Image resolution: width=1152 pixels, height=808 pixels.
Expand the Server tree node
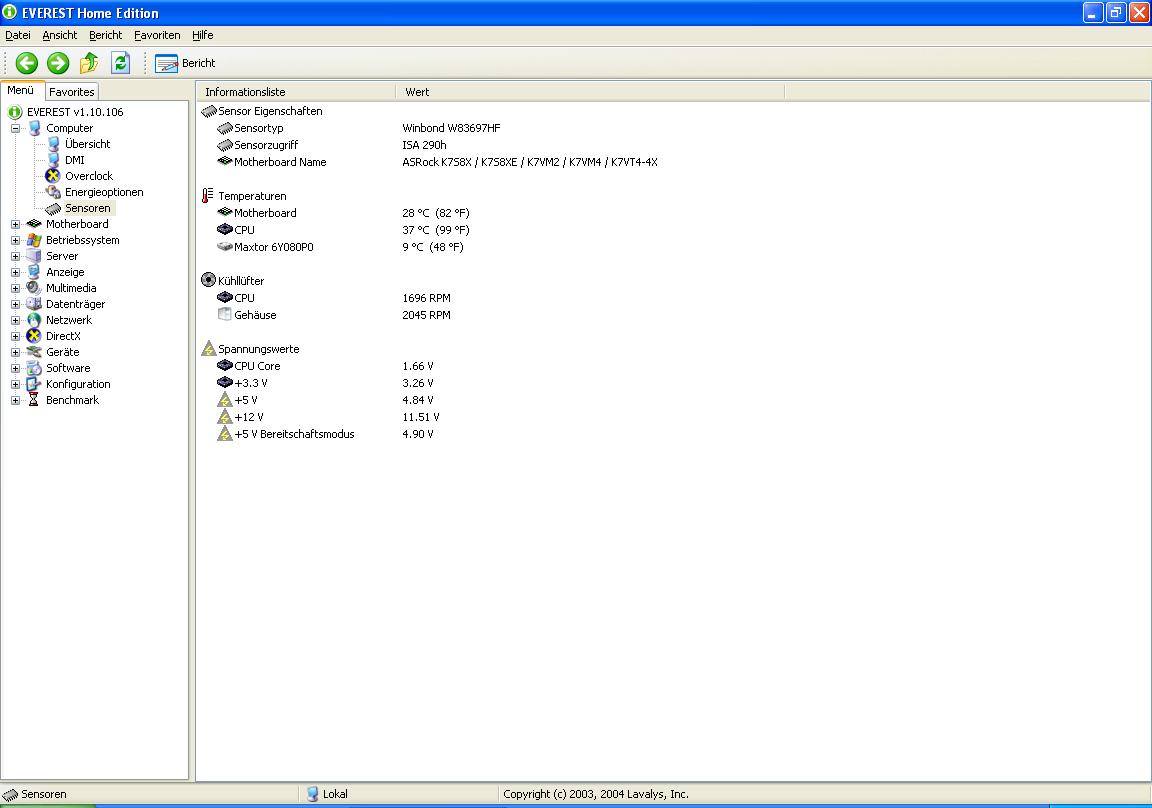coord(15,257)
